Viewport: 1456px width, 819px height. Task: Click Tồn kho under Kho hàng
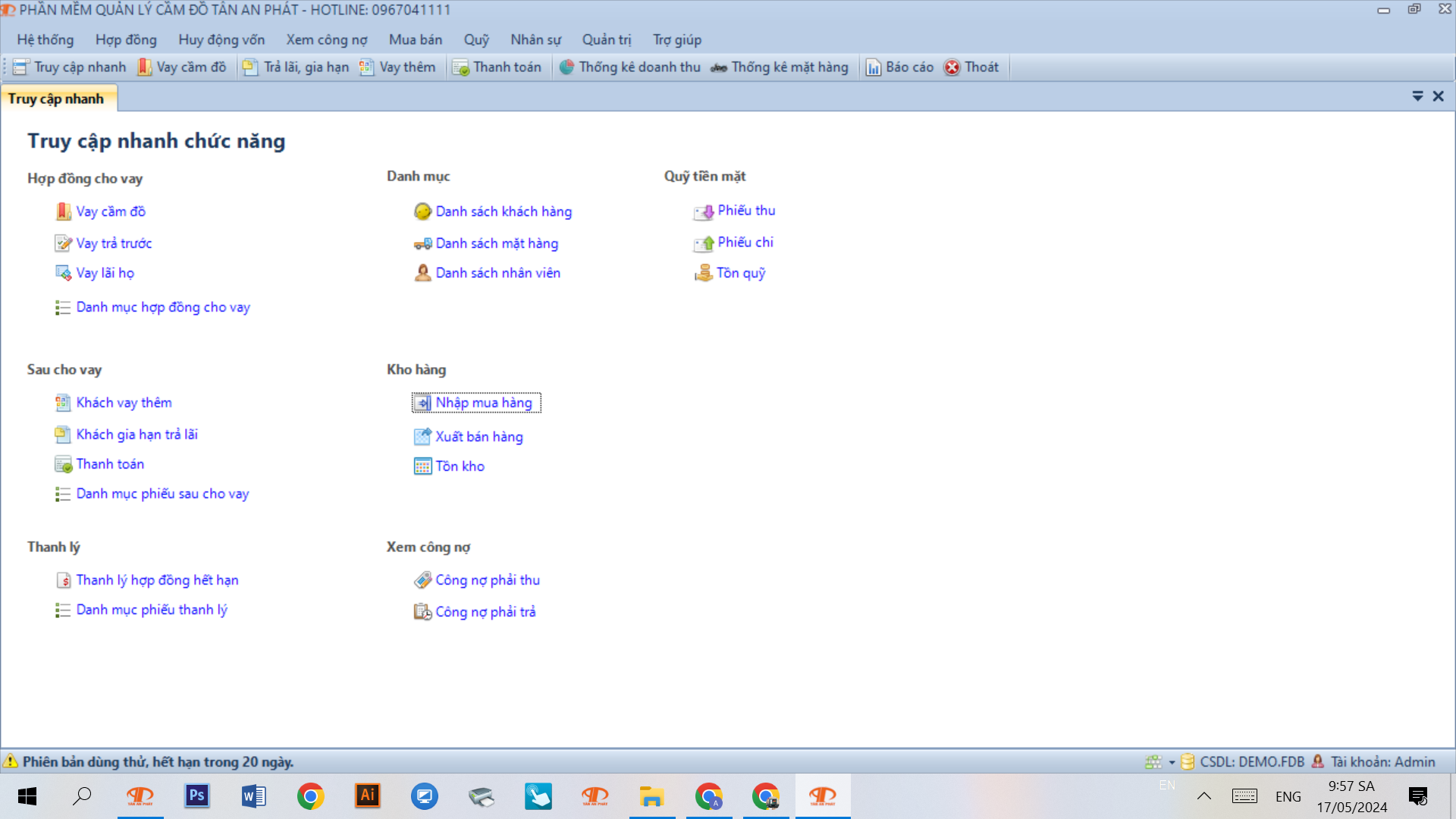pyautogui.click(x=459, y=466)
